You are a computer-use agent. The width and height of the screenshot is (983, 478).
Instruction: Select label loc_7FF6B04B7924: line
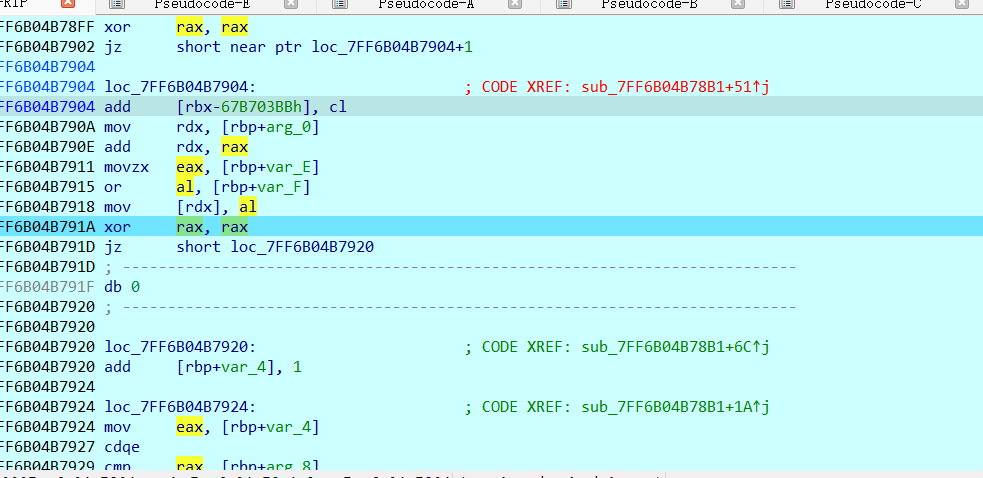[x=180, y=407]
